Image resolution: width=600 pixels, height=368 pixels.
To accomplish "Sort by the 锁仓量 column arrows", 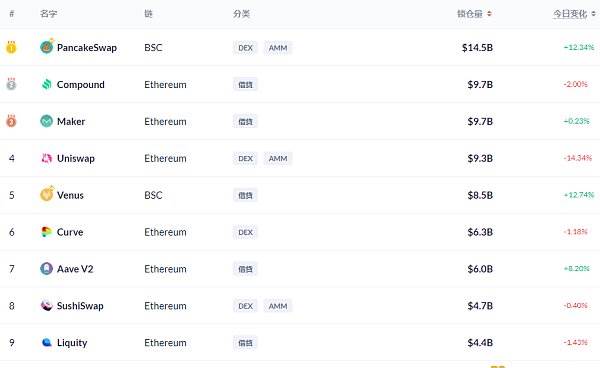I will pos(489,14).
